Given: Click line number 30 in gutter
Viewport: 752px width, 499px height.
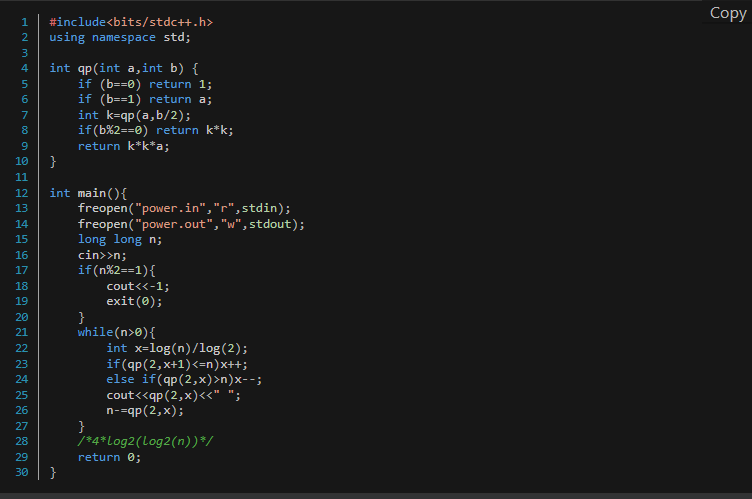Looking at the screenshot, I should pyautogui.click(x=22, y=472).
